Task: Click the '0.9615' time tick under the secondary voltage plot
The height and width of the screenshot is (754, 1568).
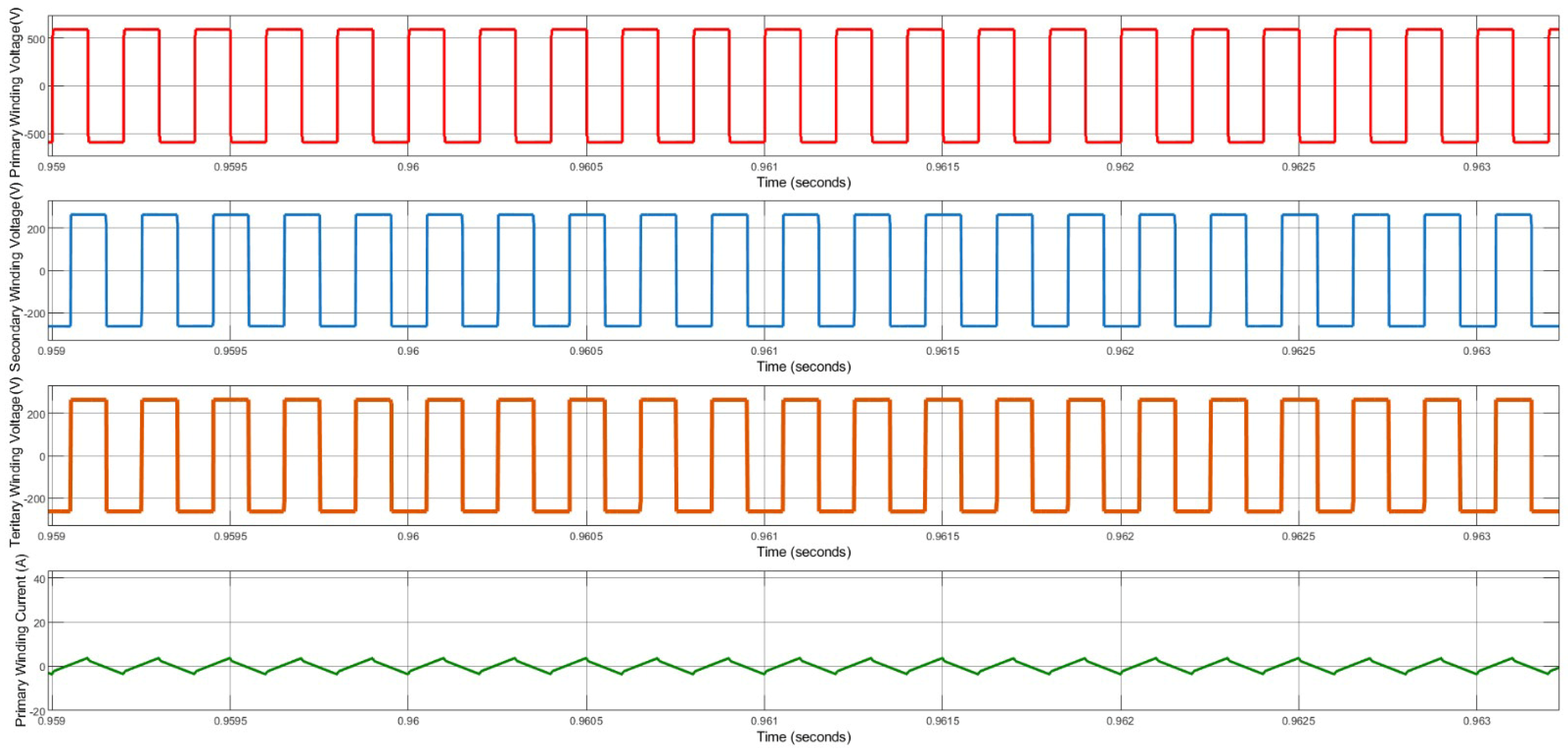Action: point(942,351)
